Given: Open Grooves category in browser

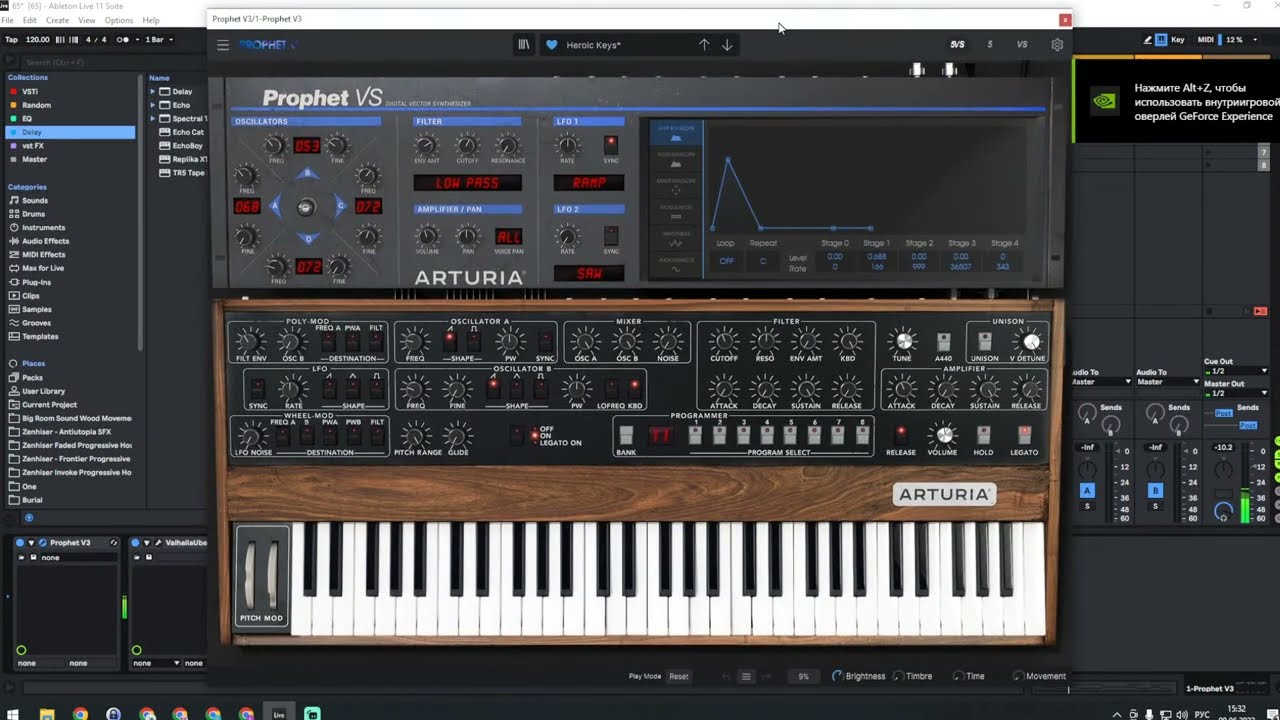Looking at the screenshot, I should [x=37, y=323].
